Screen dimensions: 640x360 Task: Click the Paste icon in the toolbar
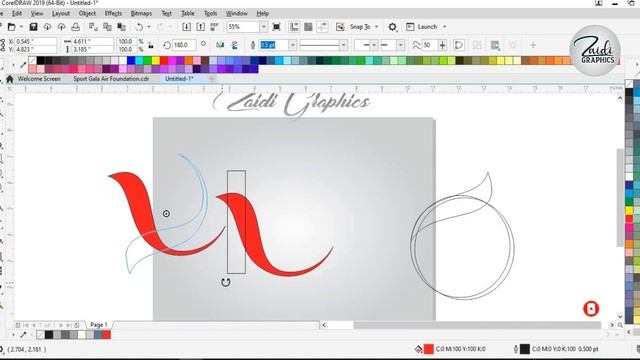(x=121, y=27)
